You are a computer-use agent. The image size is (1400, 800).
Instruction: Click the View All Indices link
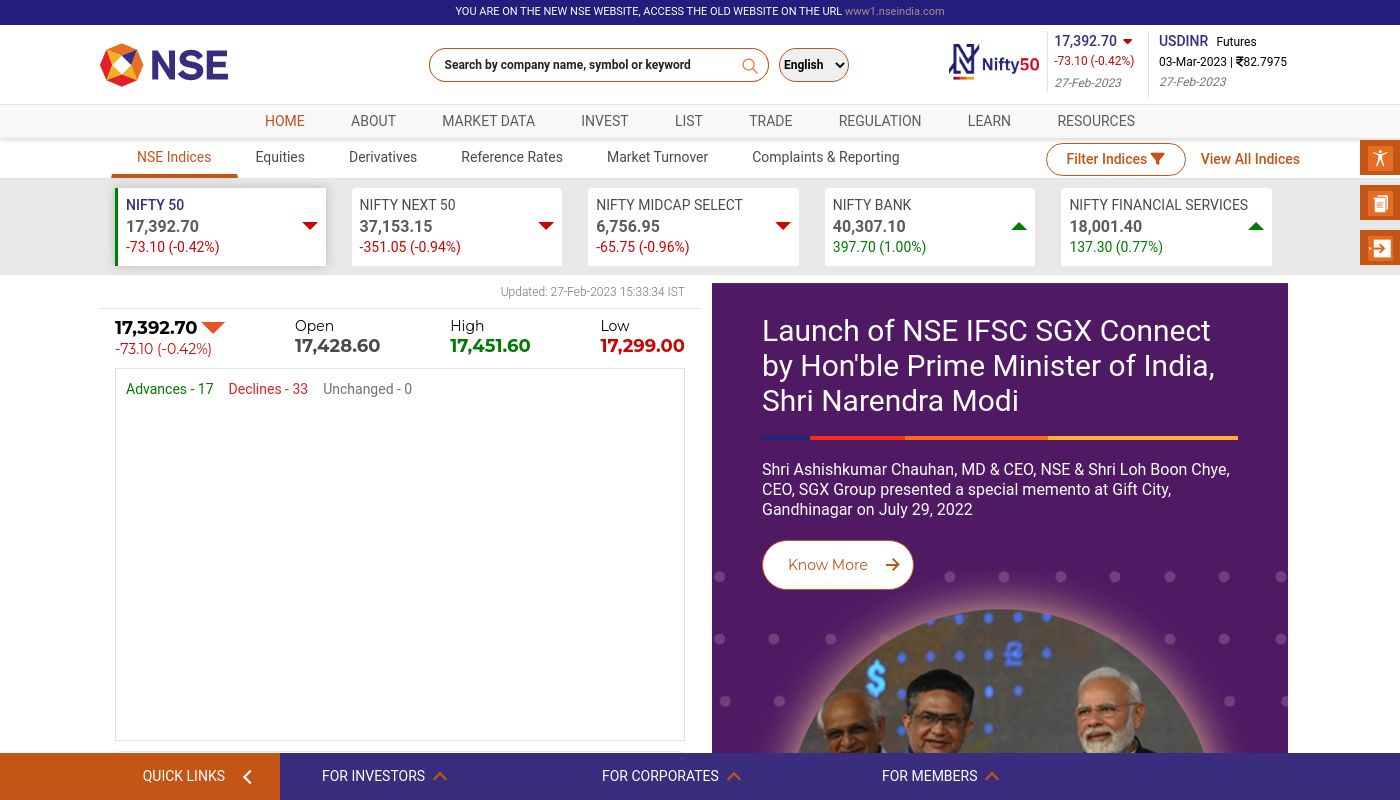point(1250,159)
